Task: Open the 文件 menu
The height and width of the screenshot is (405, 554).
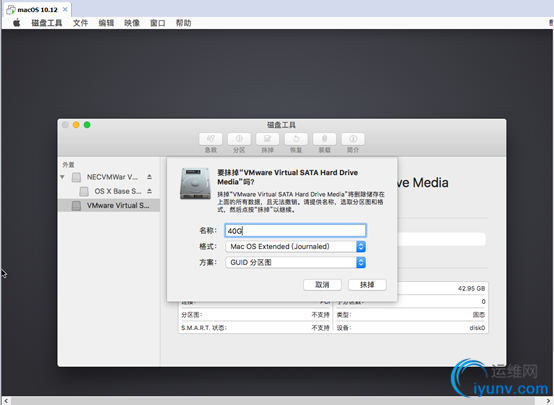Action: pyautogui.click(x=80, y=23)
